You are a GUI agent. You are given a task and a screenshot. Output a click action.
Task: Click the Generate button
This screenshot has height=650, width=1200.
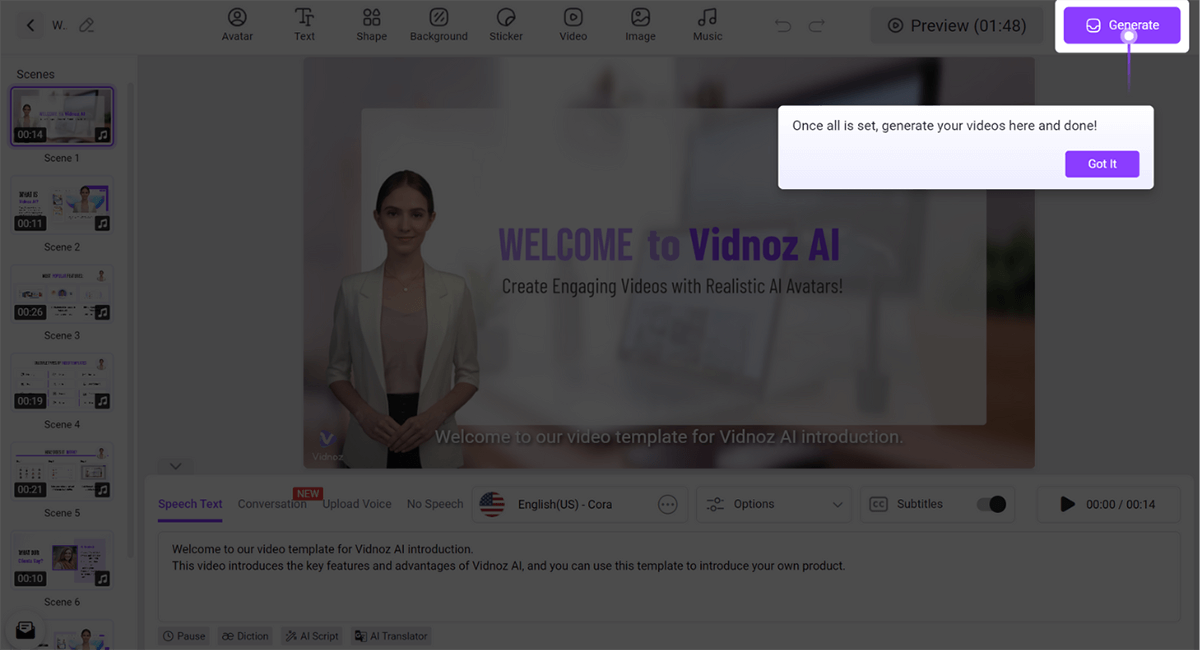point(1122,25)
